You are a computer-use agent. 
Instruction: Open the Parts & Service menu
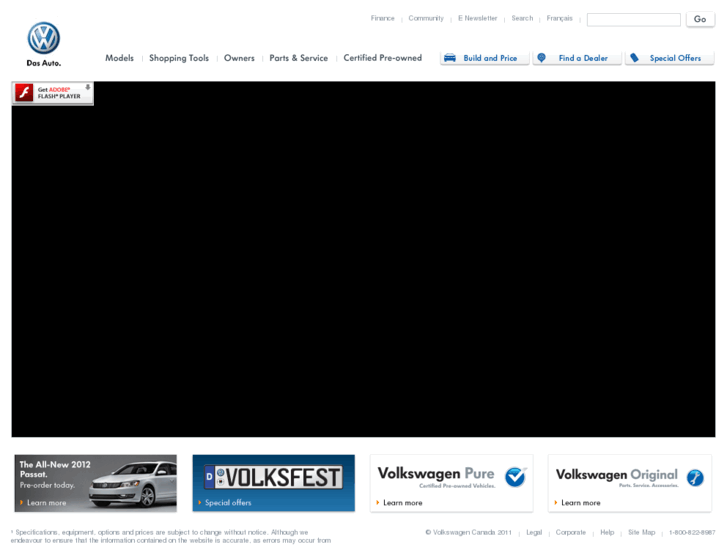tap(299, 58)
